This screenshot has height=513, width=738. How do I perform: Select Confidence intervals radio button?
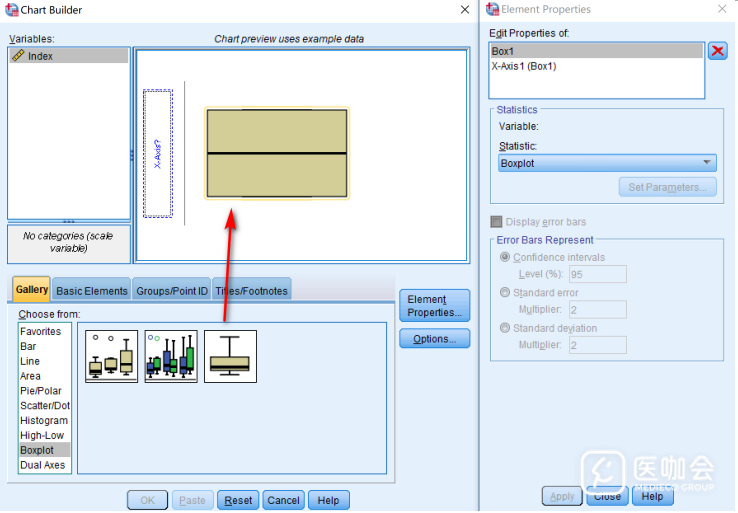click(505, 257)
